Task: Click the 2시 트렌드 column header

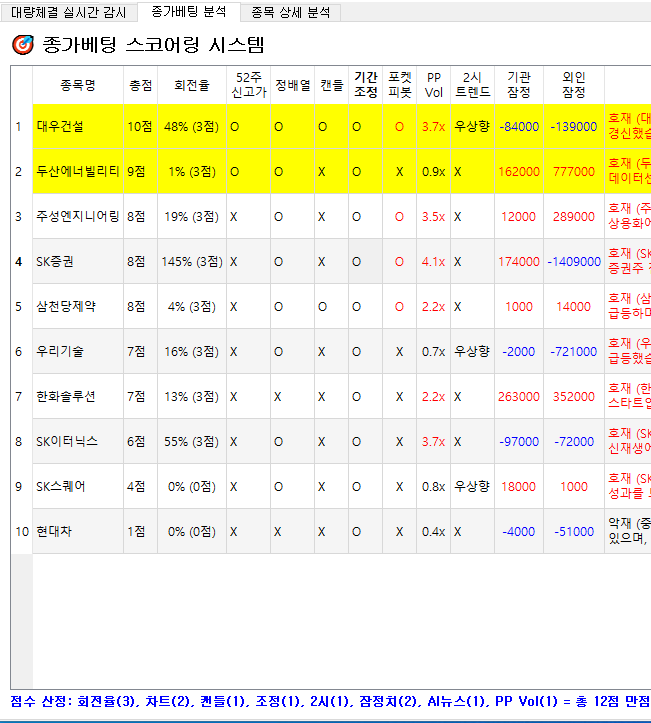Action: (x=473, y=85)
